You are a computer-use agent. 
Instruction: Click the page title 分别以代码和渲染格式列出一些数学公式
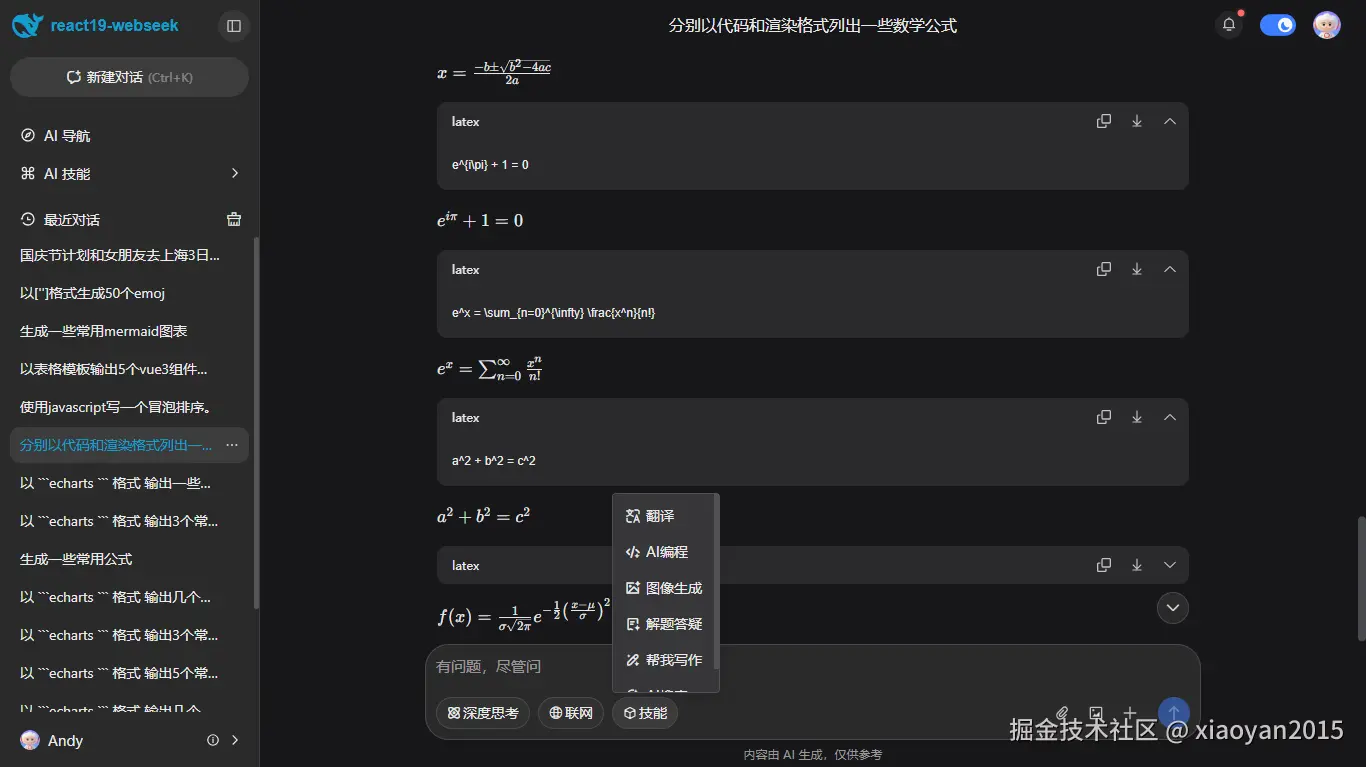pos(812,26)
